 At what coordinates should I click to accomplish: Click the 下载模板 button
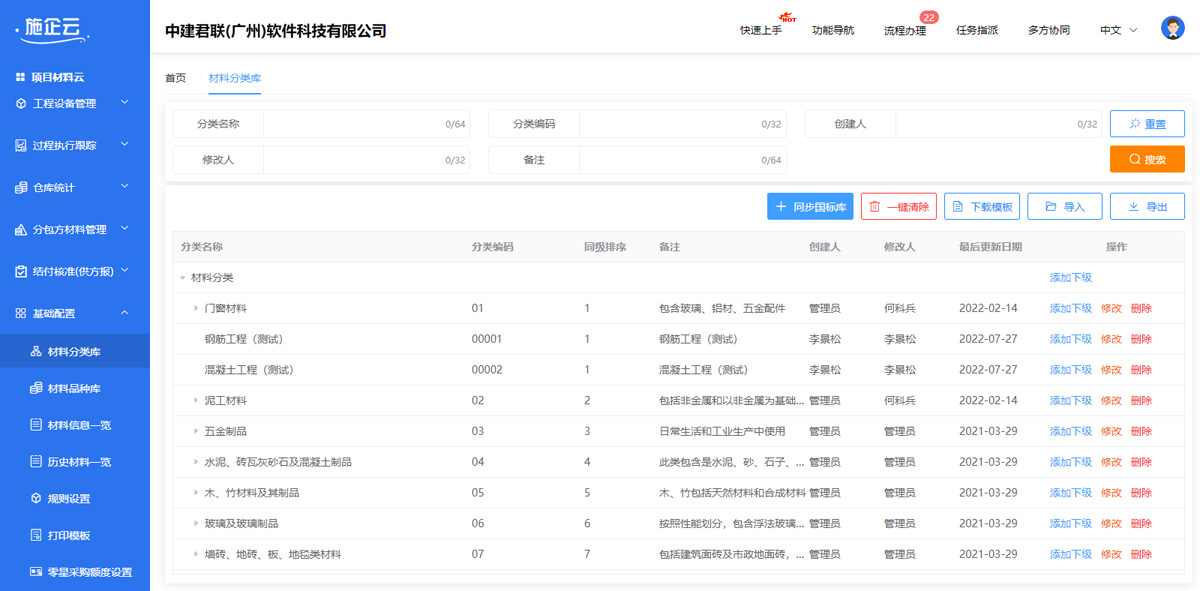pyautogui.click(x=981, y=207)
